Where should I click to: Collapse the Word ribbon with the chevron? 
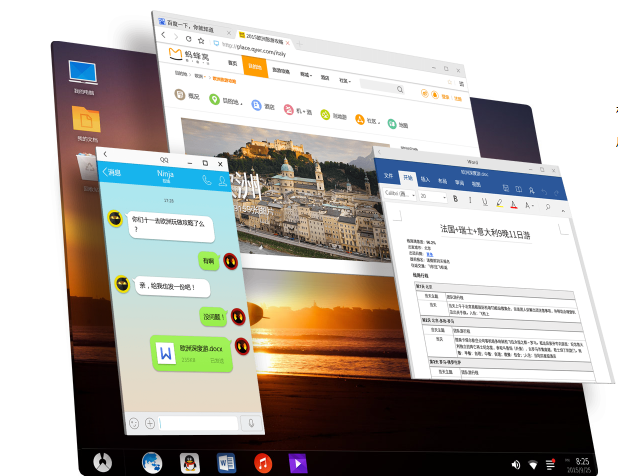click(x=563, y=211)
